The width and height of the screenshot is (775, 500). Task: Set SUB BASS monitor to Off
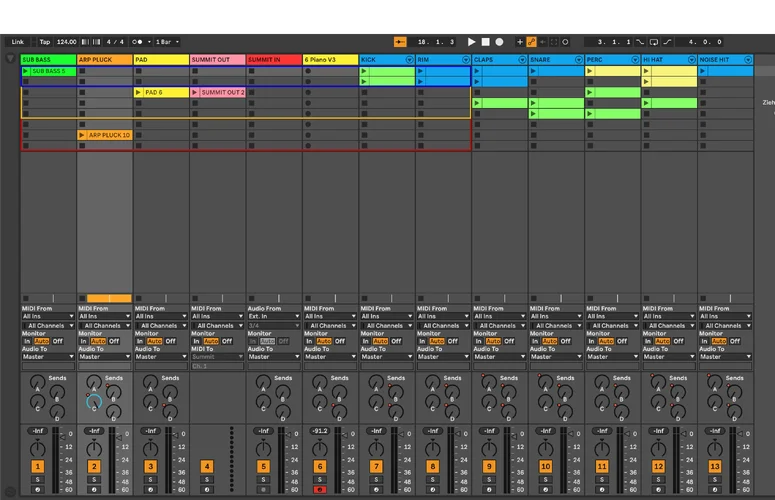pyautogui.click(x=58, y=341)
